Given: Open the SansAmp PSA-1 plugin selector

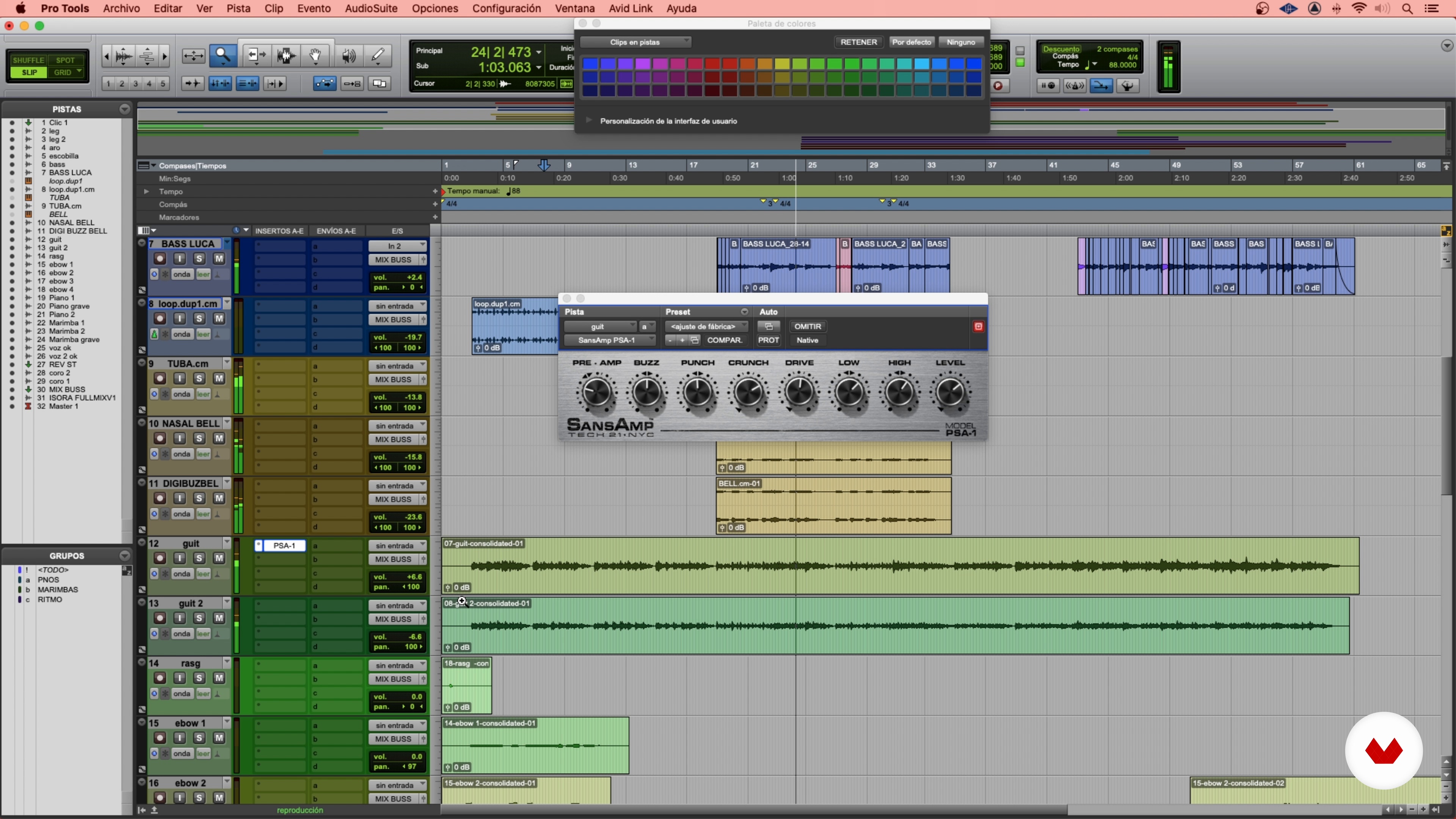Looking at the screenshot, I should coord(609,340).
